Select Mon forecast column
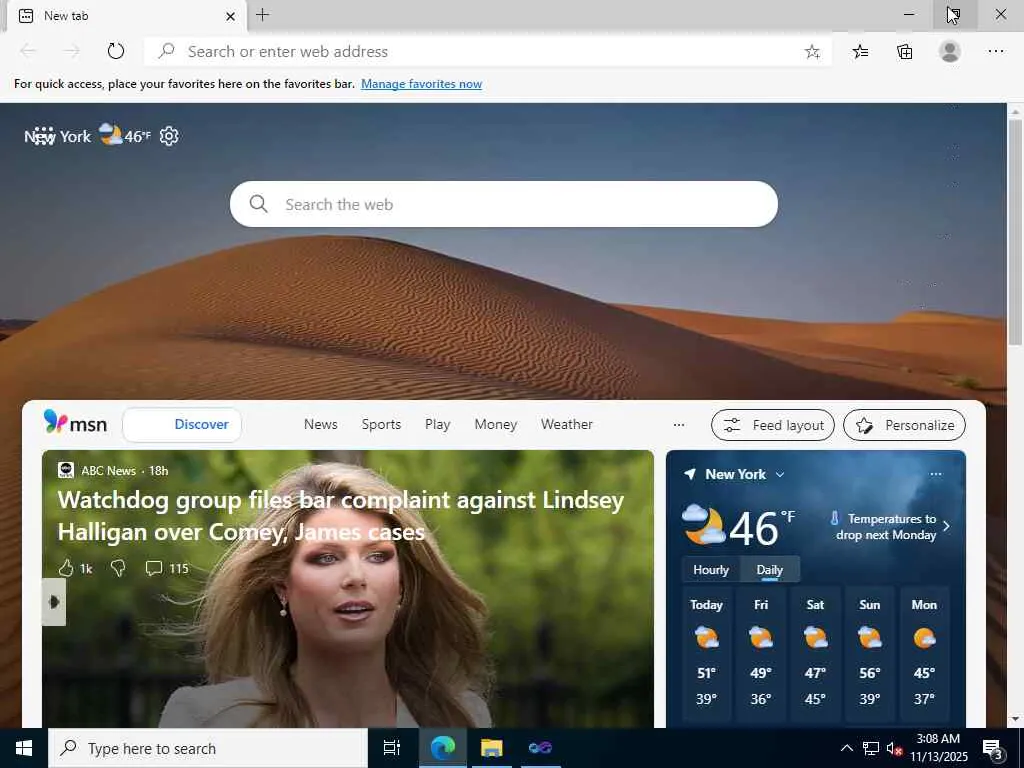The image size is (1024, 768). [924, 654]
